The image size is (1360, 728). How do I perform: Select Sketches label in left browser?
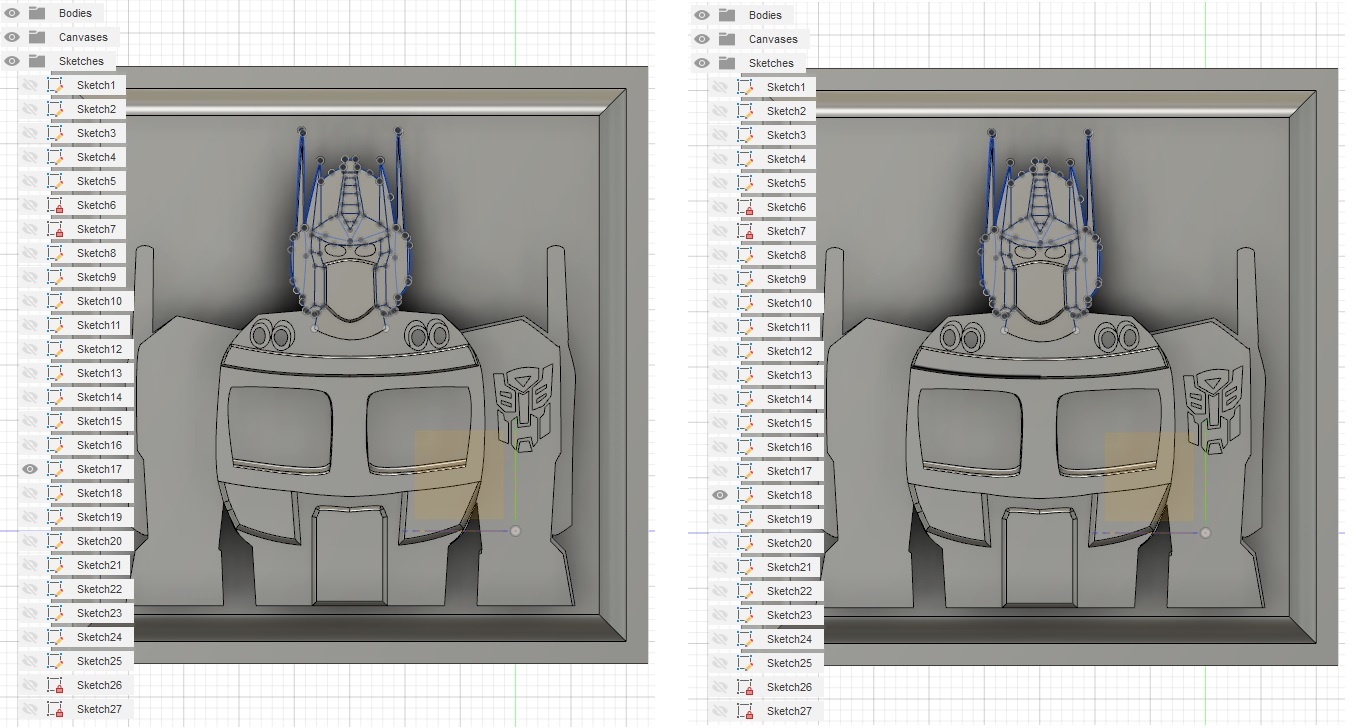81,61
